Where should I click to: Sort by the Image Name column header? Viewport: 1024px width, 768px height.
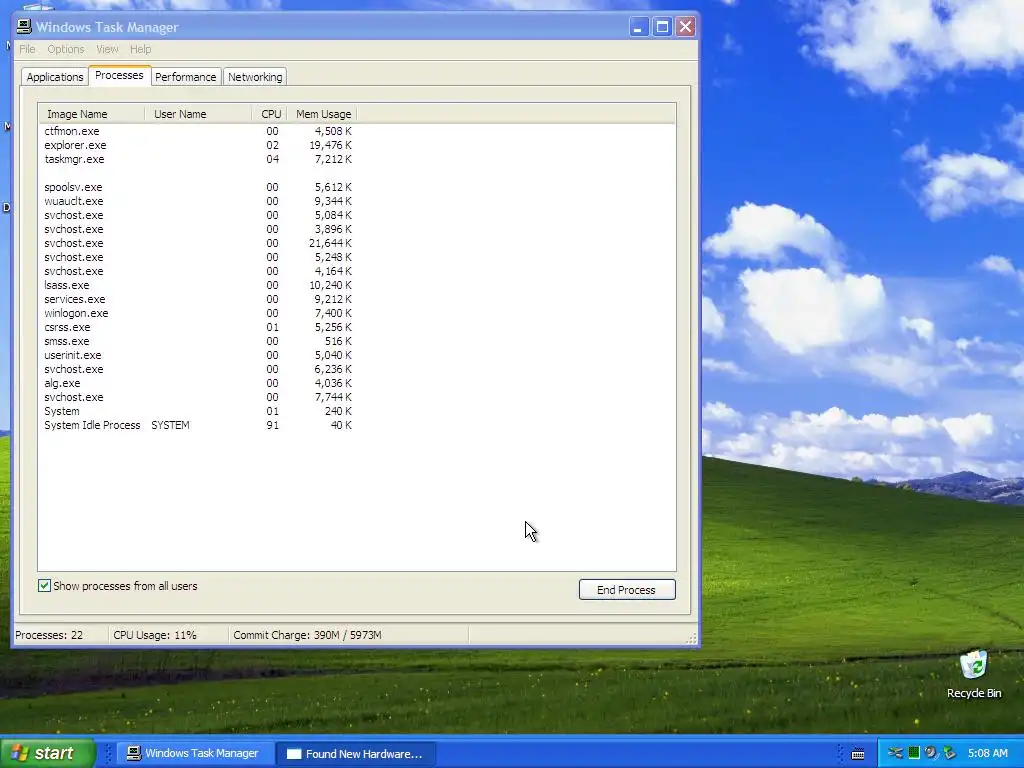91,114
